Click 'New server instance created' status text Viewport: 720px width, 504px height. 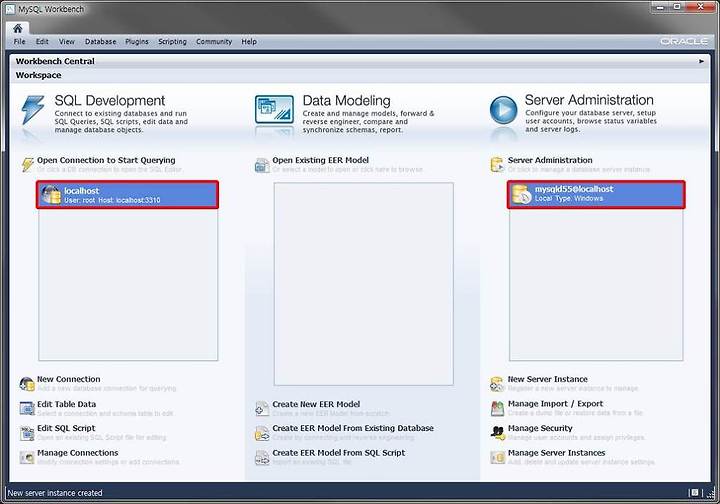[x=55, y=493]
